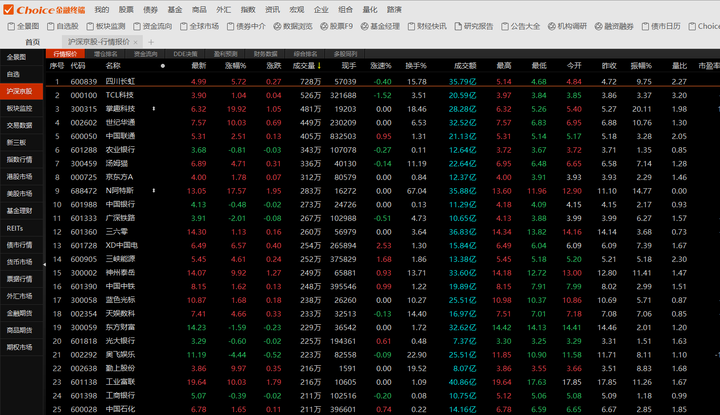The image size is (720, 415).
Task: Open the 我的 menu
Action: point(102,10)
